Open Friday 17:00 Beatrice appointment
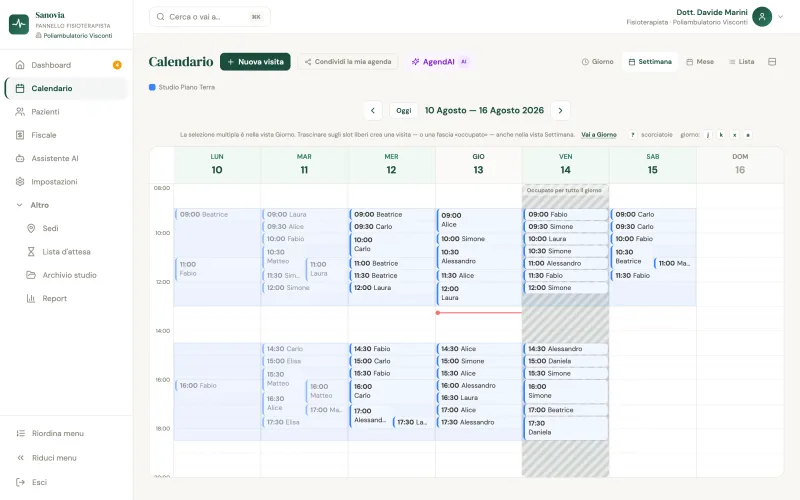The height and width of the screenshot is (500, 800). (565, 410)
